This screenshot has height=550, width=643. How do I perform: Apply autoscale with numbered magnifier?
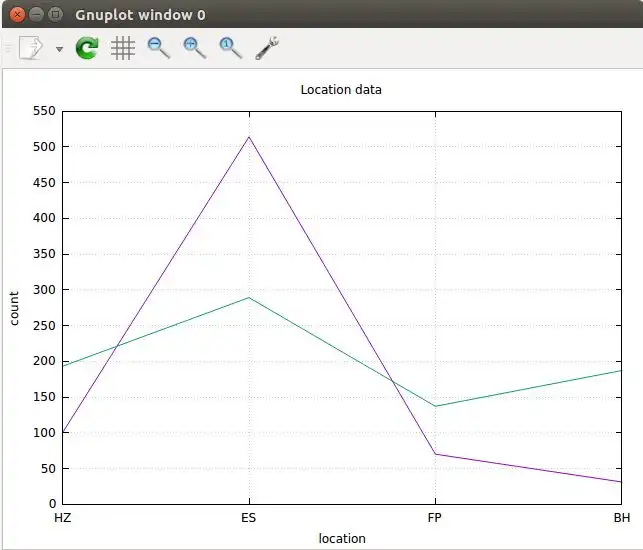coord(231,48)
